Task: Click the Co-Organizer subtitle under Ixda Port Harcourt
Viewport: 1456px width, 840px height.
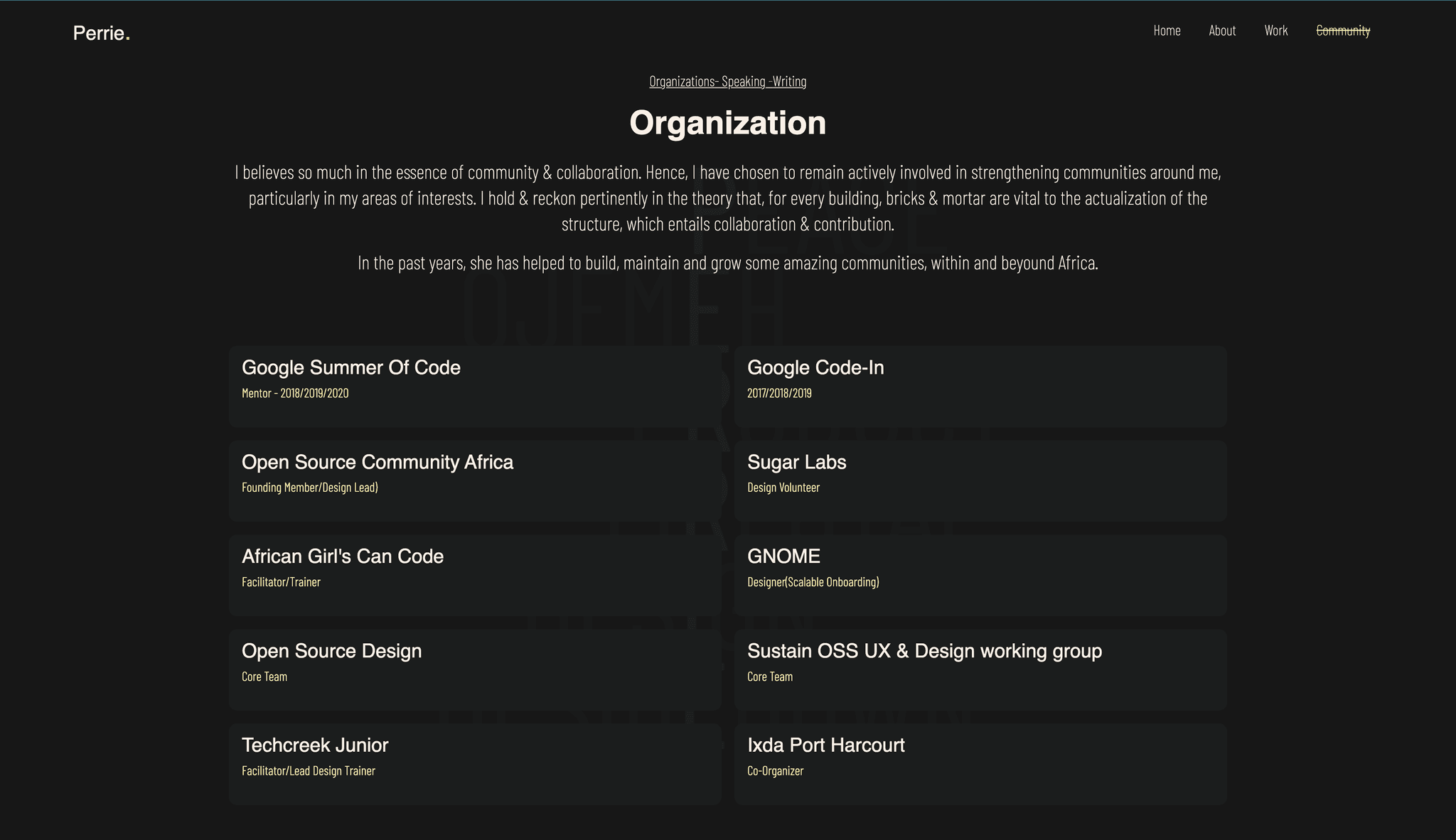Action: point(774,770)
